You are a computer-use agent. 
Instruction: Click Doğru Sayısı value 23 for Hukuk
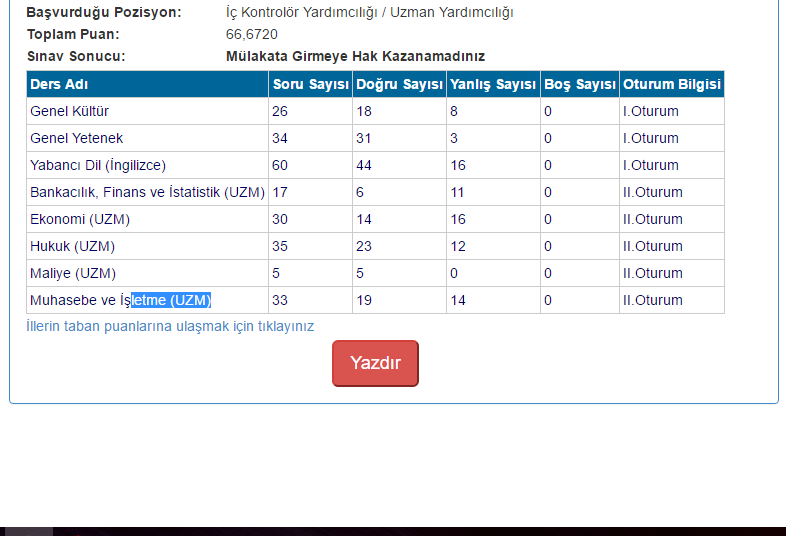point(364,247)
